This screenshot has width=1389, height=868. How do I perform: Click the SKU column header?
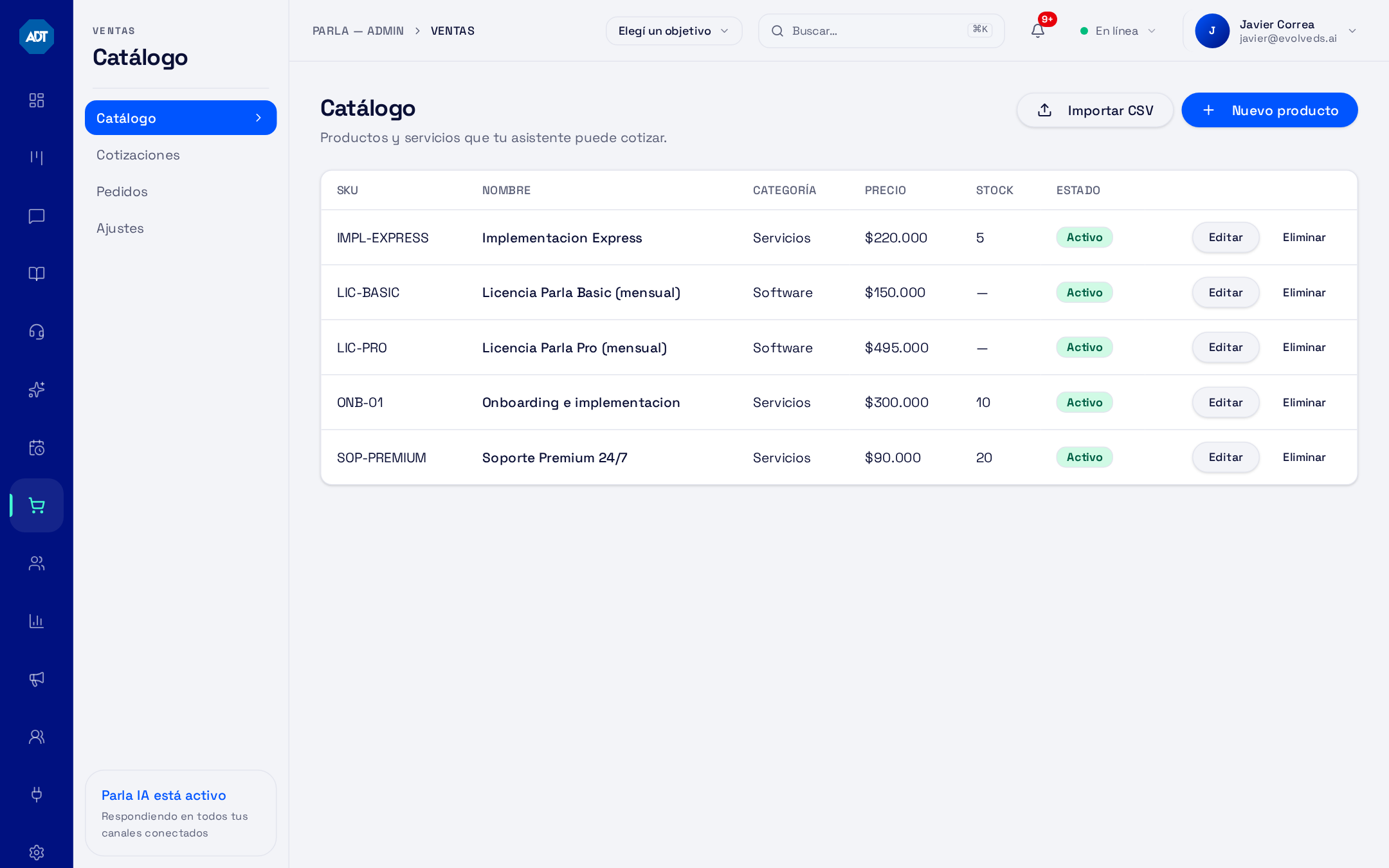(347, 190)
